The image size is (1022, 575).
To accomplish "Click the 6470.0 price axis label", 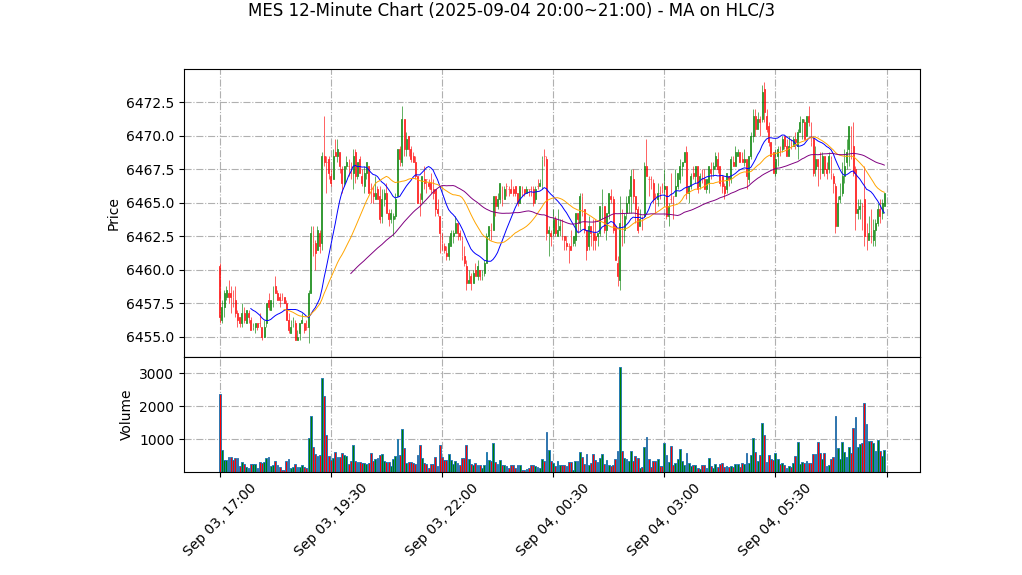I will coord(150,136).
